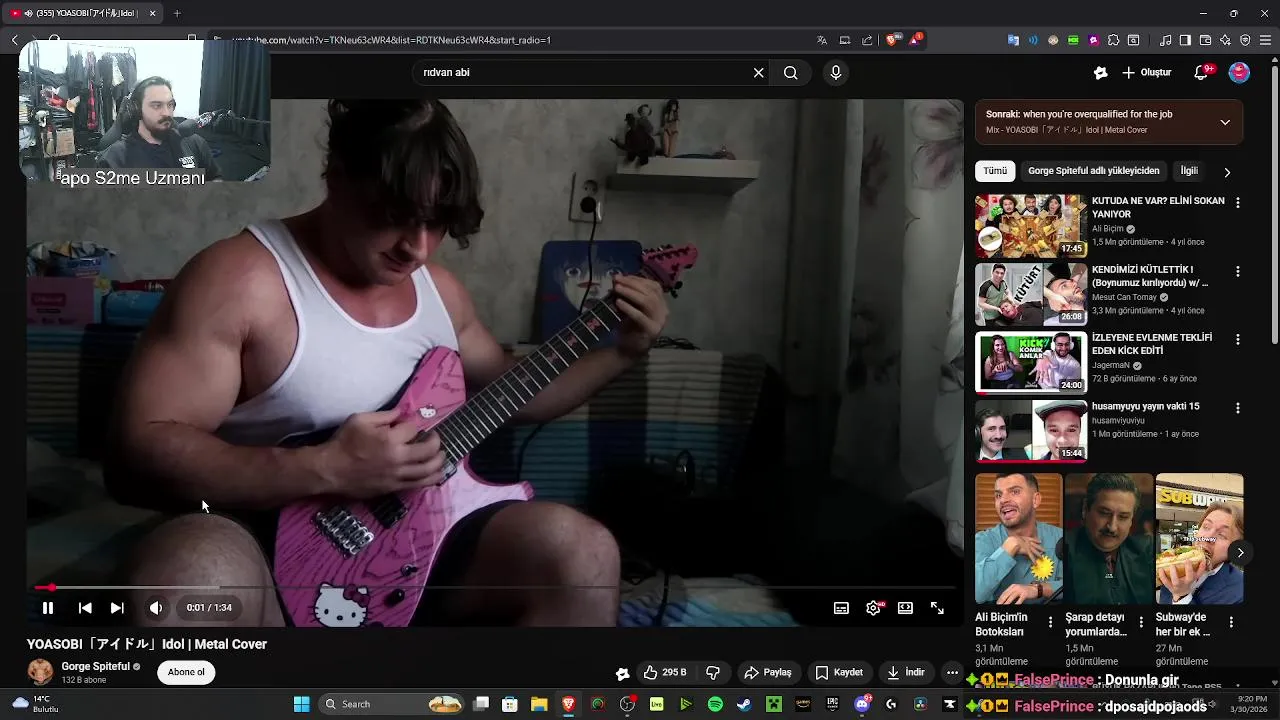Open the media control music note icon
This screenshot has height=720, width=1280.
click(x=1165, y=40)
